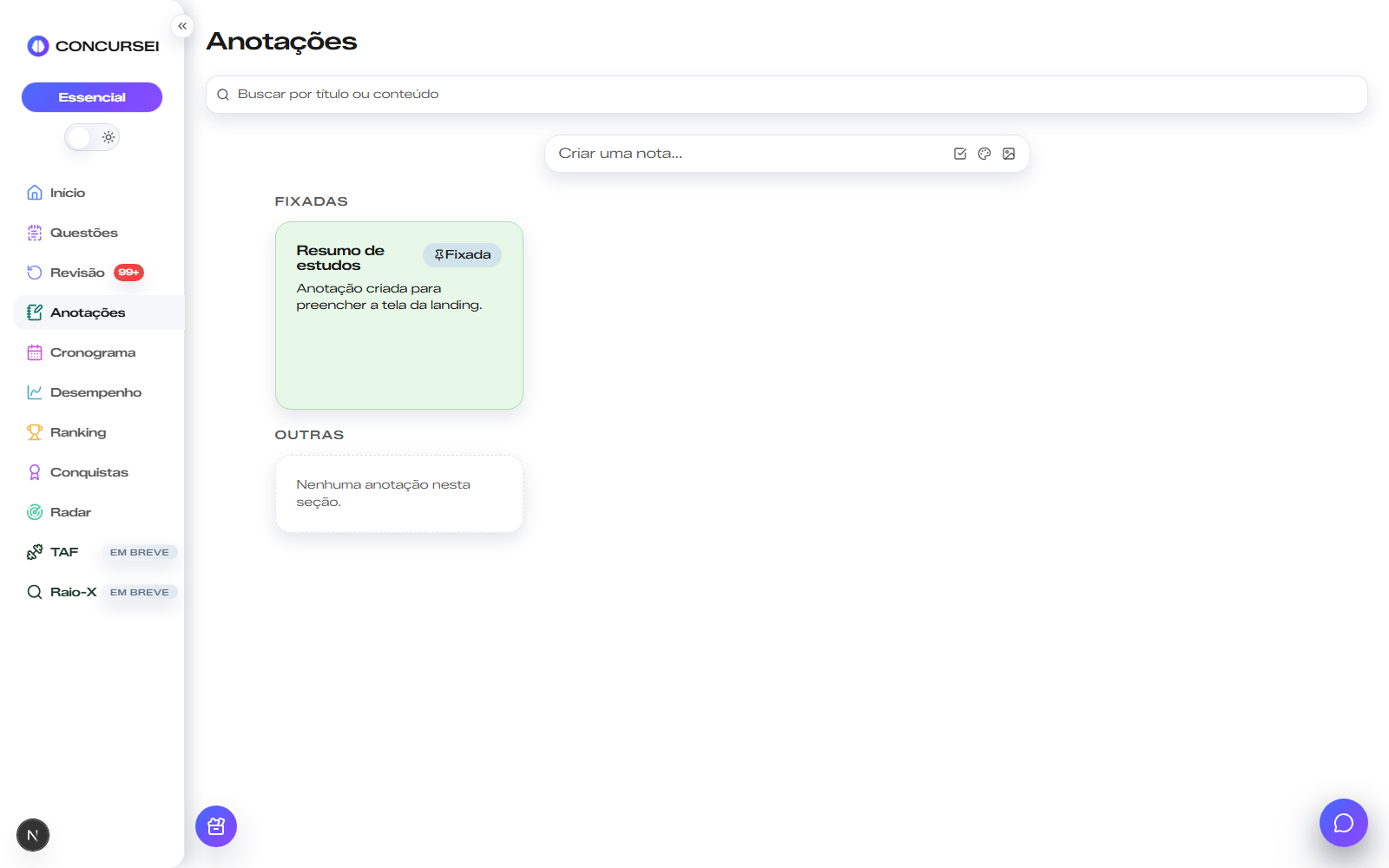
Task: Click the add image icon in the note bar
Action: coord(1009,154)
